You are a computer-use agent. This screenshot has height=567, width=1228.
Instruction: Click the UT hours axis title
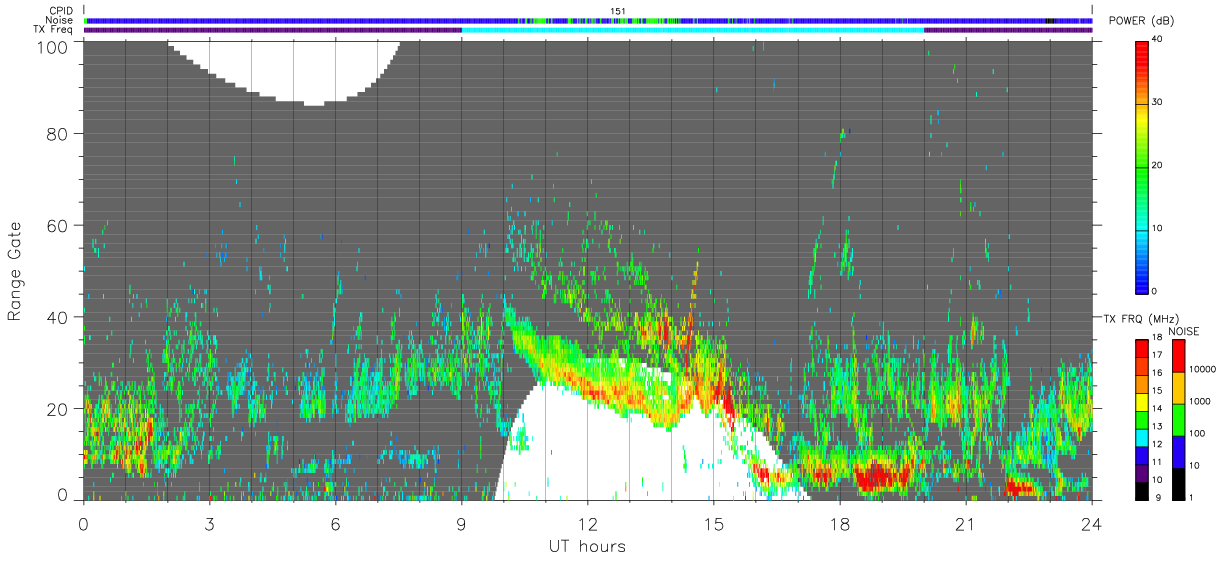coord(587,546)
